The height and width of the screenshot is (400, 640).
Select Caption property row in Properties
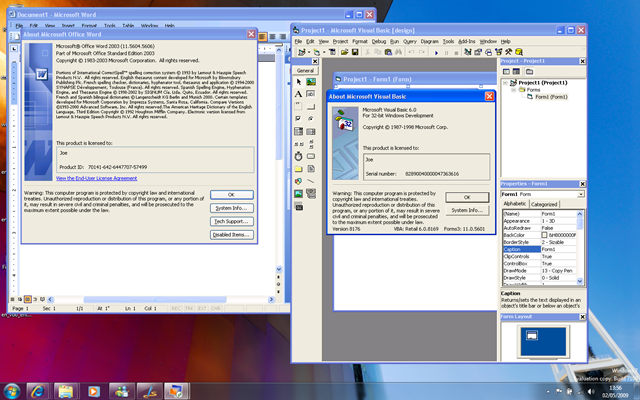539,249
